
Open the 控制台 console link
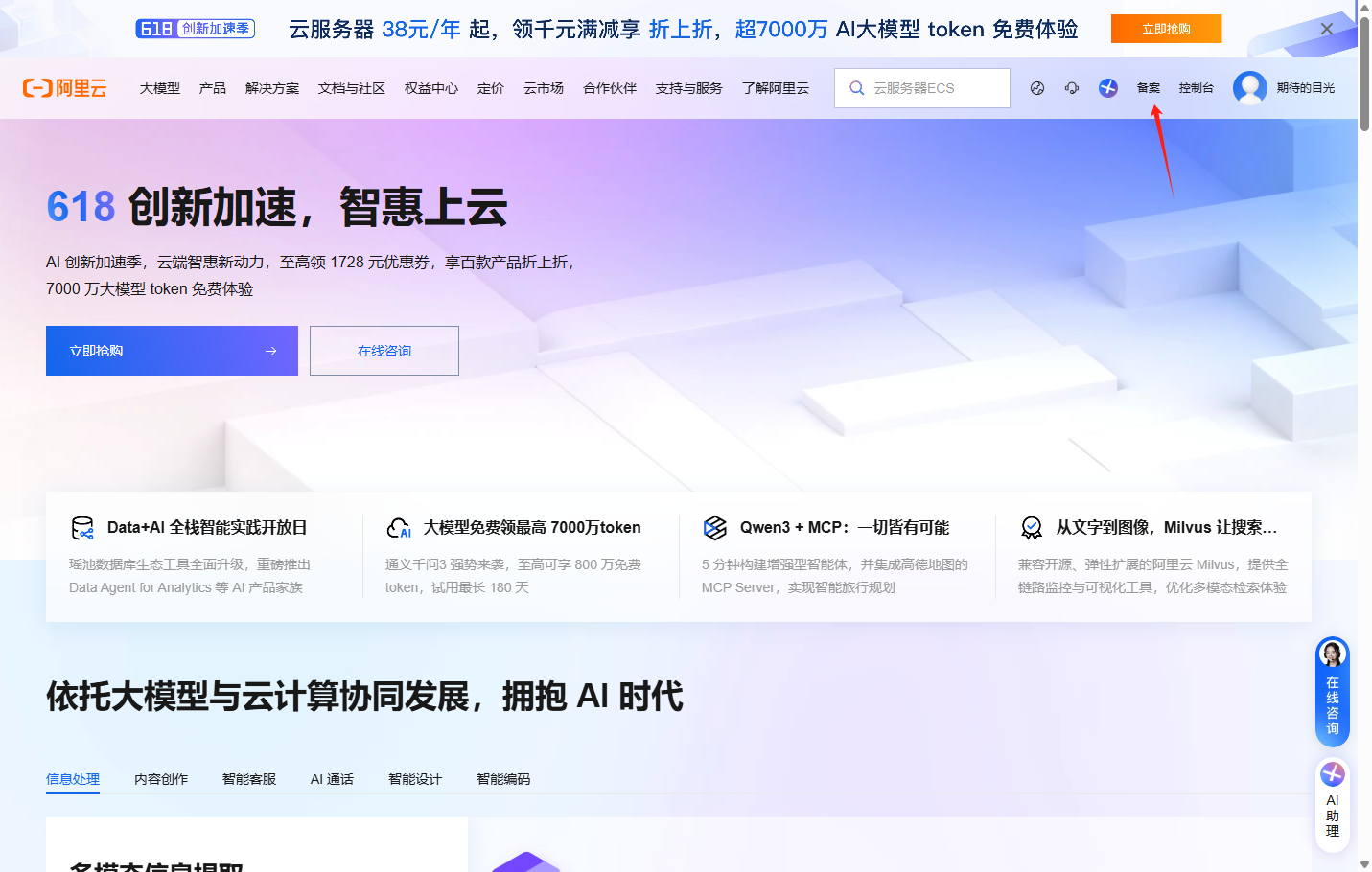click(x=1197, y=88)
